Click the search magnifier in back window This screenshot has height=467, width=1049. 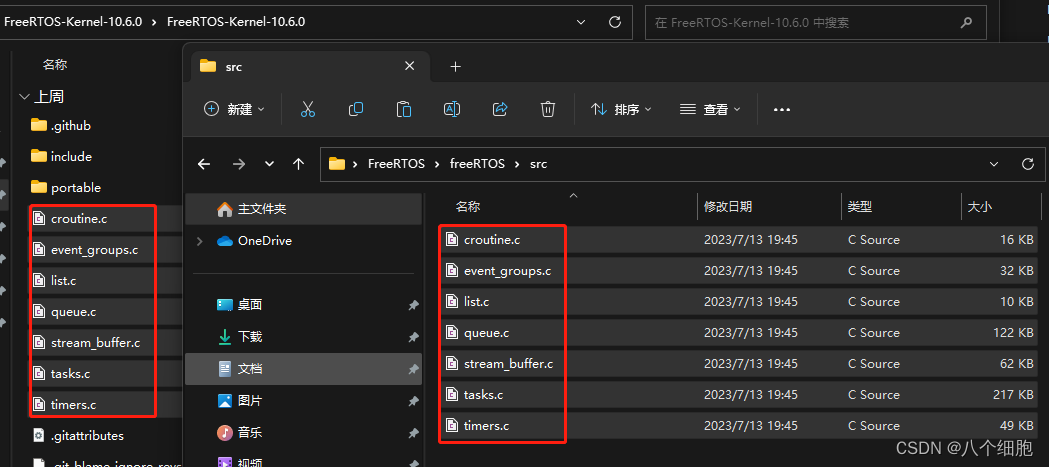(966, 22)
